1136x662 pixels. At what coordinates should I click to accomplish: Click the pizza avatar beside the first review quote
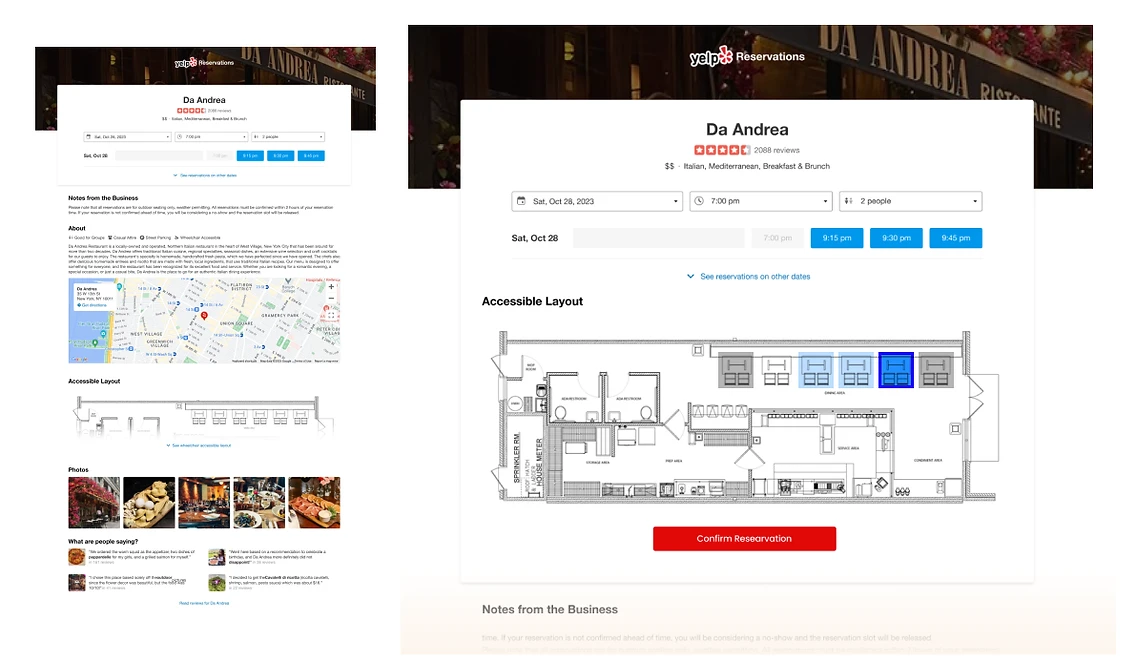[x=77, y=556]
